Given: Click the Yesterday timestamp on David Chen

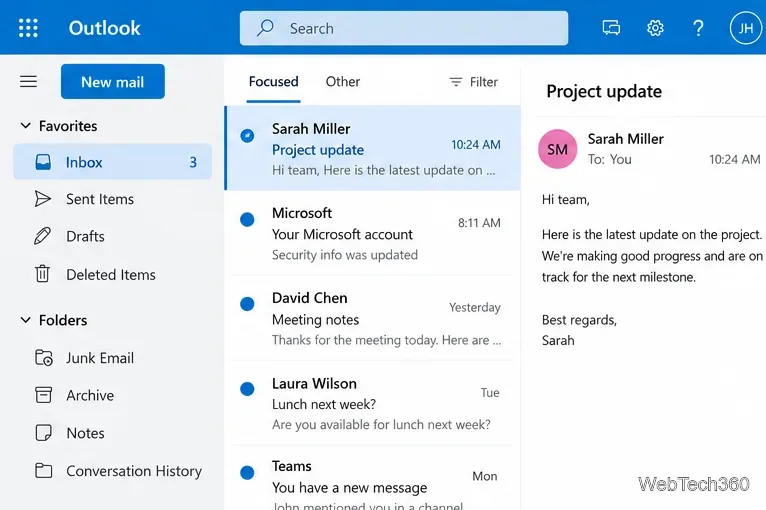Looking at the screenshot, I should coord(475,307).
